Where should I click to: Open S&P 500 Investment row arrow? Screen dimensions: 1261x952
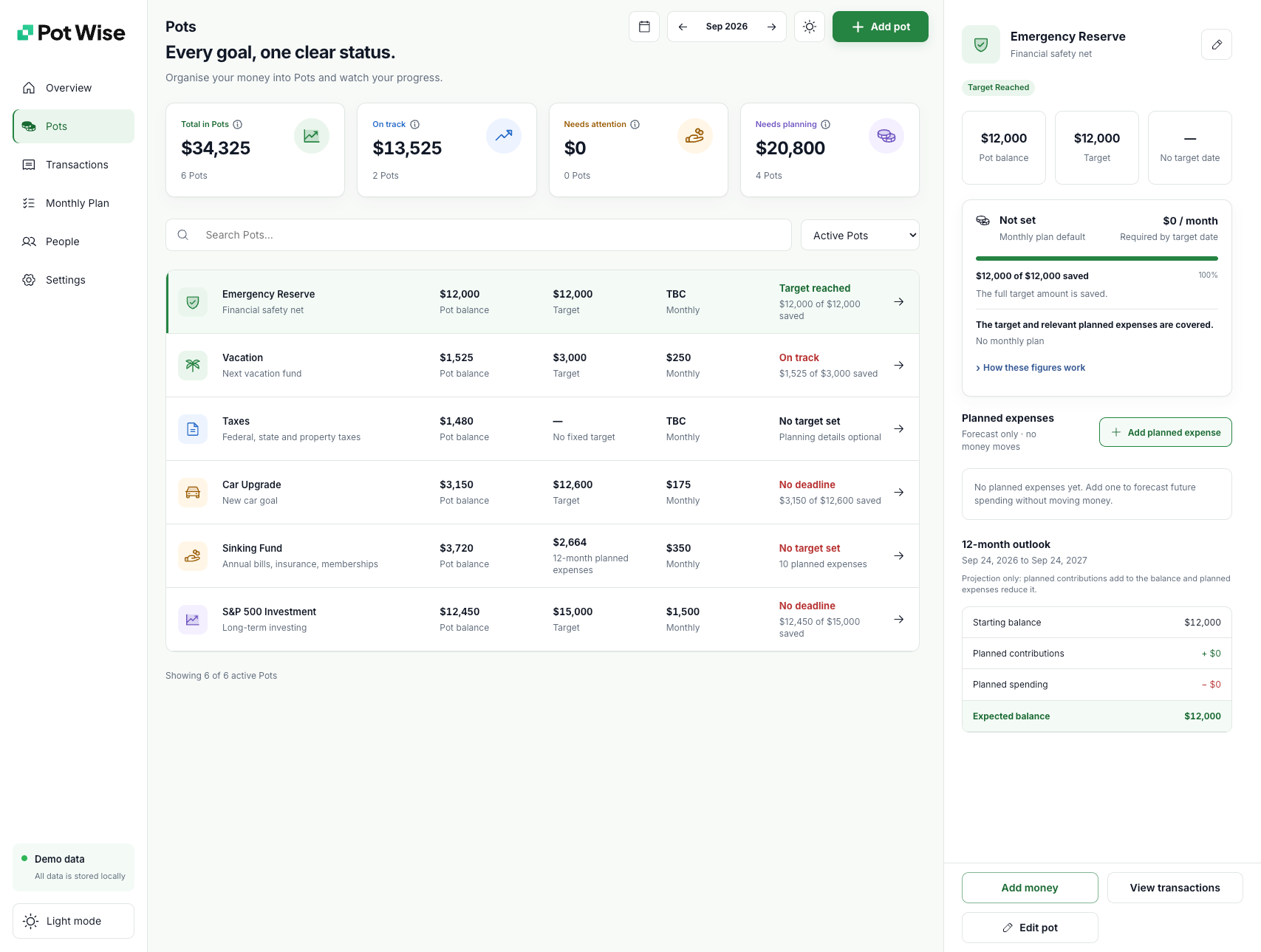(x=899, y=619)
